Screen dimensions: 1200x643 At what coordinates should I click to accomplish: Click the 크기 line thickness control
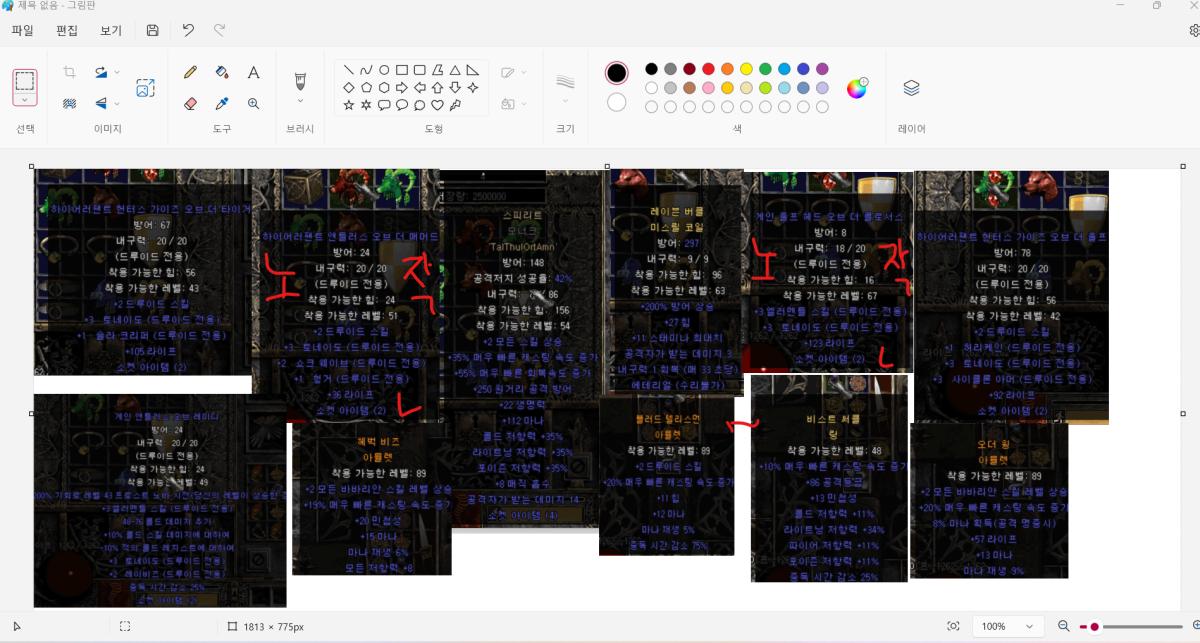coord(563,80)
